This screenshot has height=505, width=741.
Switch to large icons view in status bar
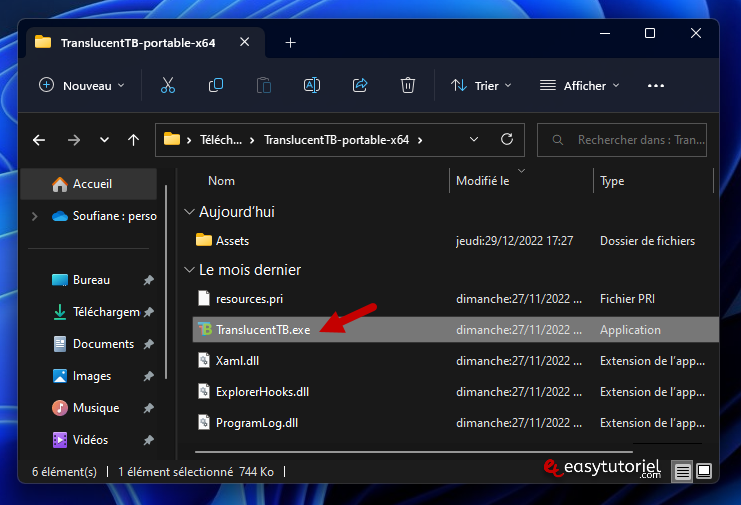(x=704, y=471)
